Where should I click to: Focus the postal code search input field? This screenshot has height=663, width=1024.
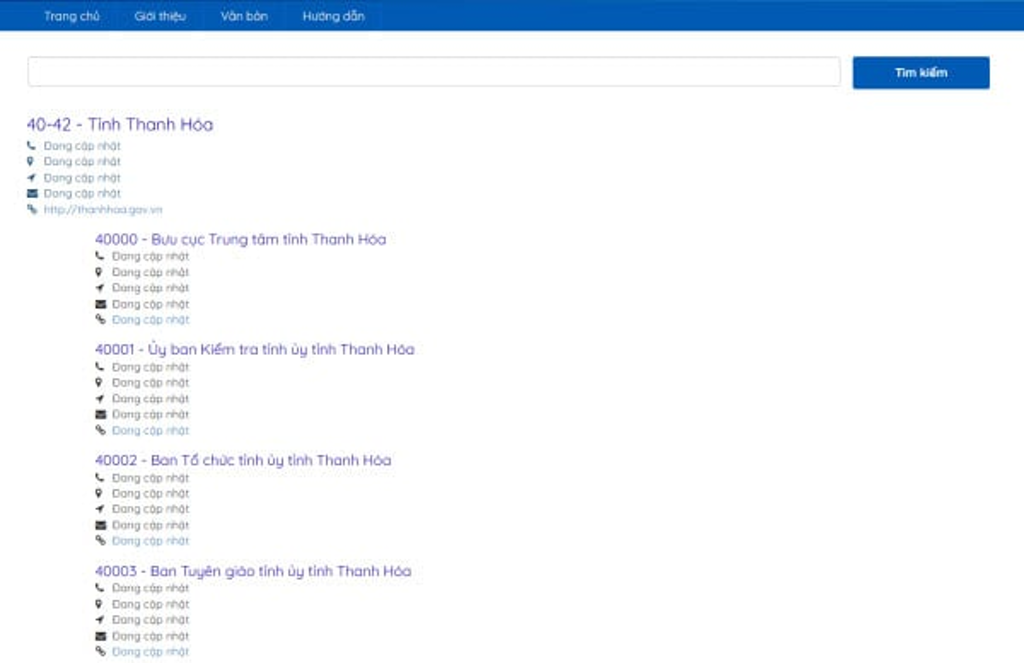pos(433,72)
